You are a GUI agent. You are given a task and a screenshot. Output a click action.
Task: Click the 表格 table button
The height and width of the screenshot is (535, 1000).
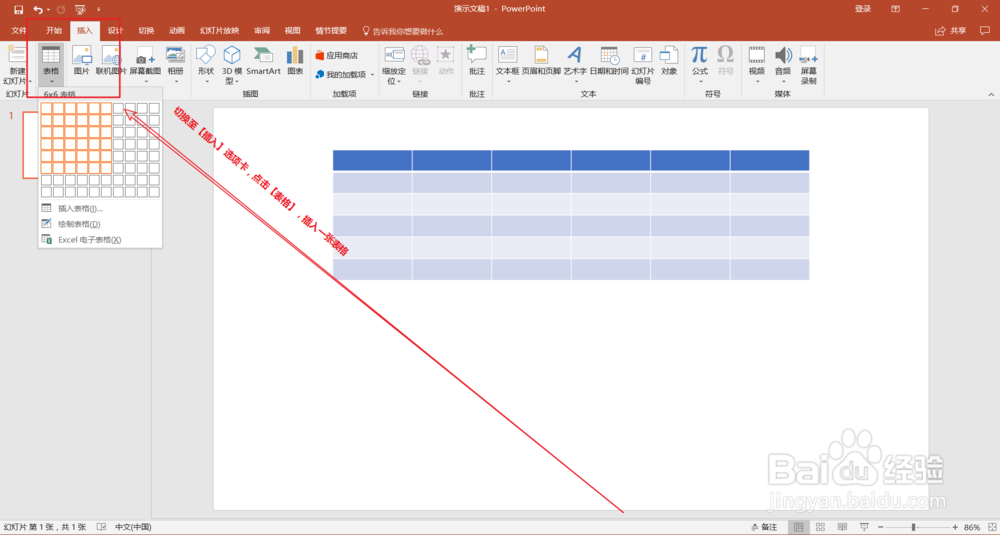(51, 66)
